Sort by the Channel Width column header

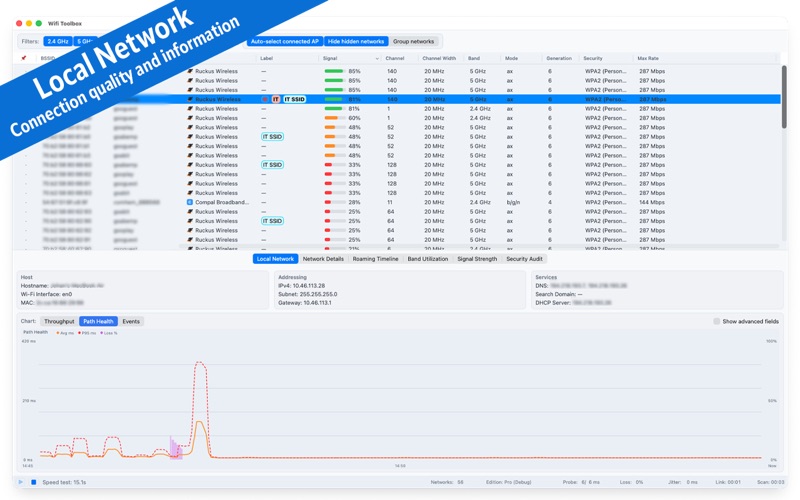439,59
